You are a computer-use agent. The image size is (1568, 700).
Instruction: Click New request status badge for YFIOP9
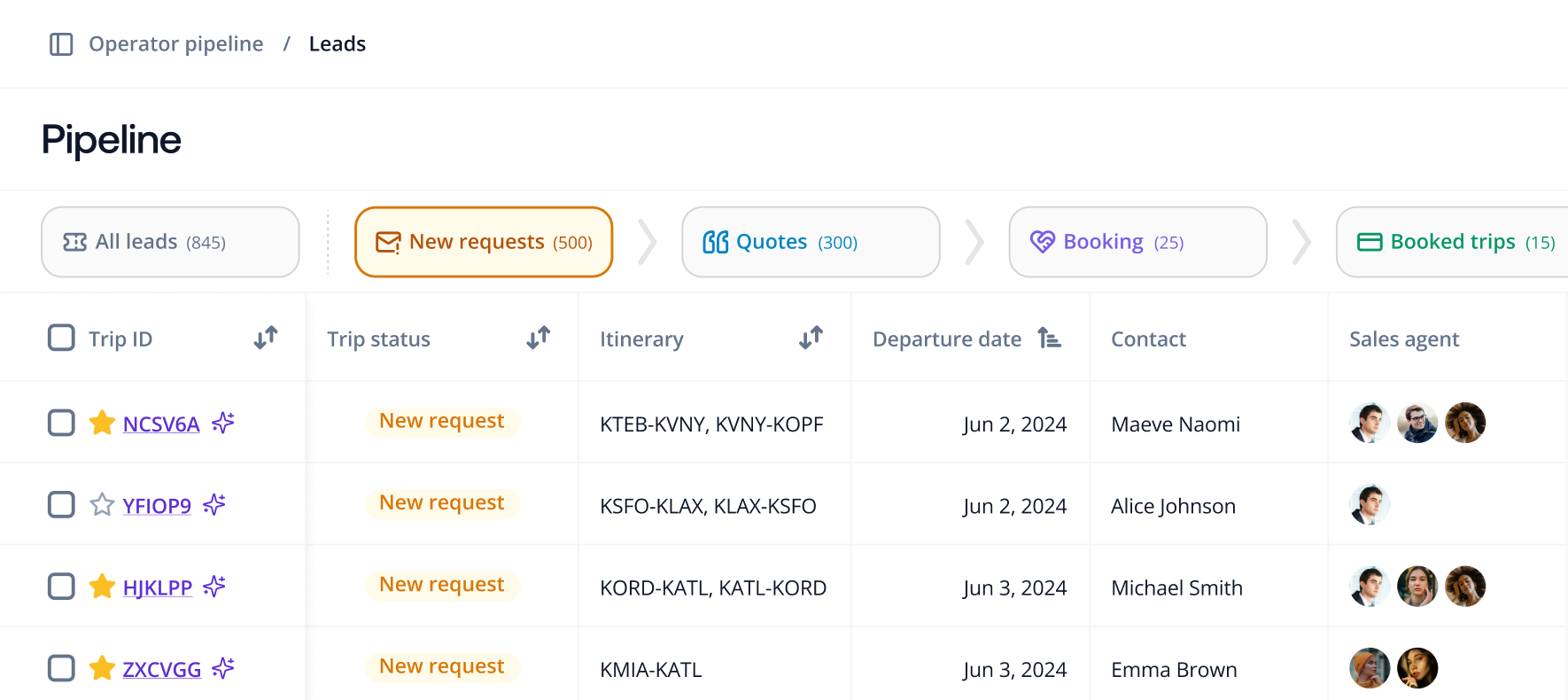coord(442,502)
